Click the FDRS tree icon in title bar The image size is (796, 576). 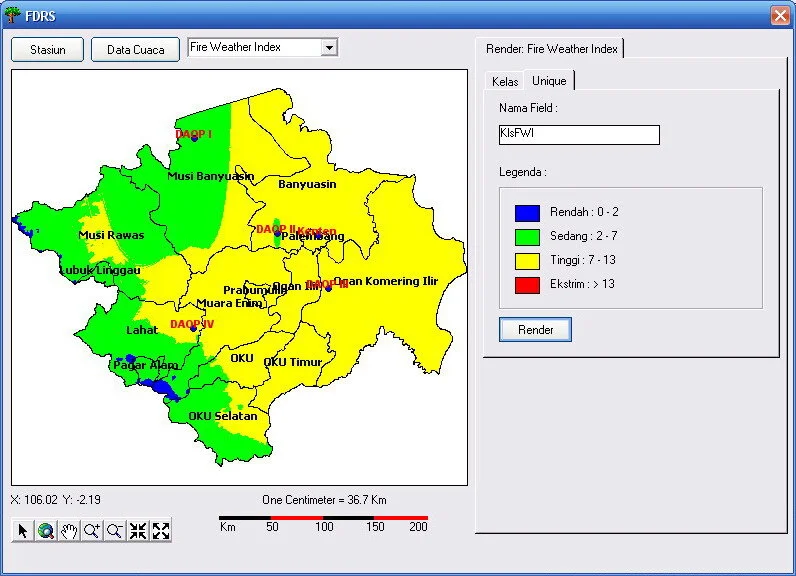(x=13, y=15)
